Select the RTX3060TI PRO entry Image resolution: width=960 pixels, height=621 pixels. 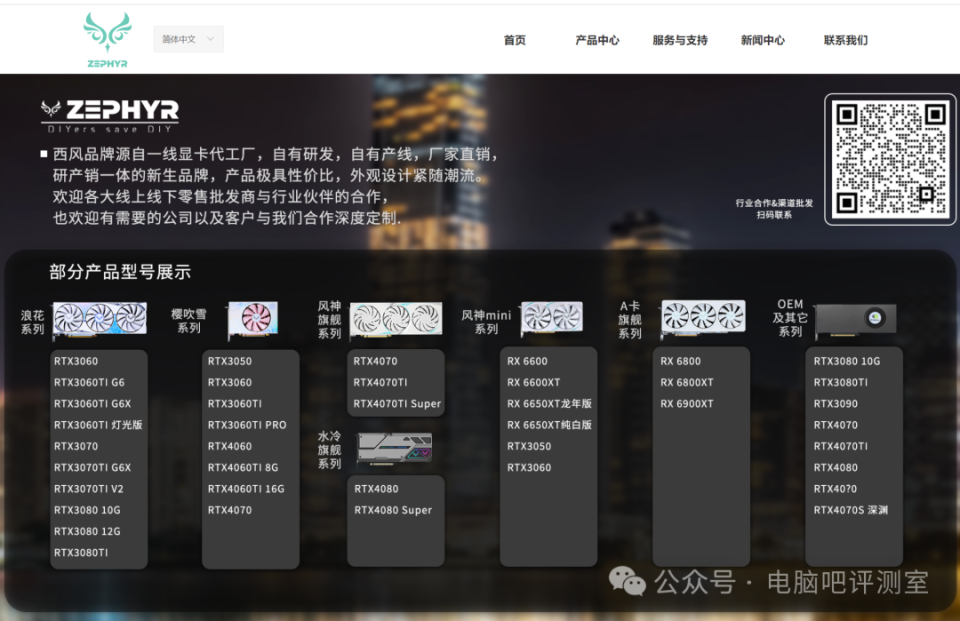pos(247,425)
